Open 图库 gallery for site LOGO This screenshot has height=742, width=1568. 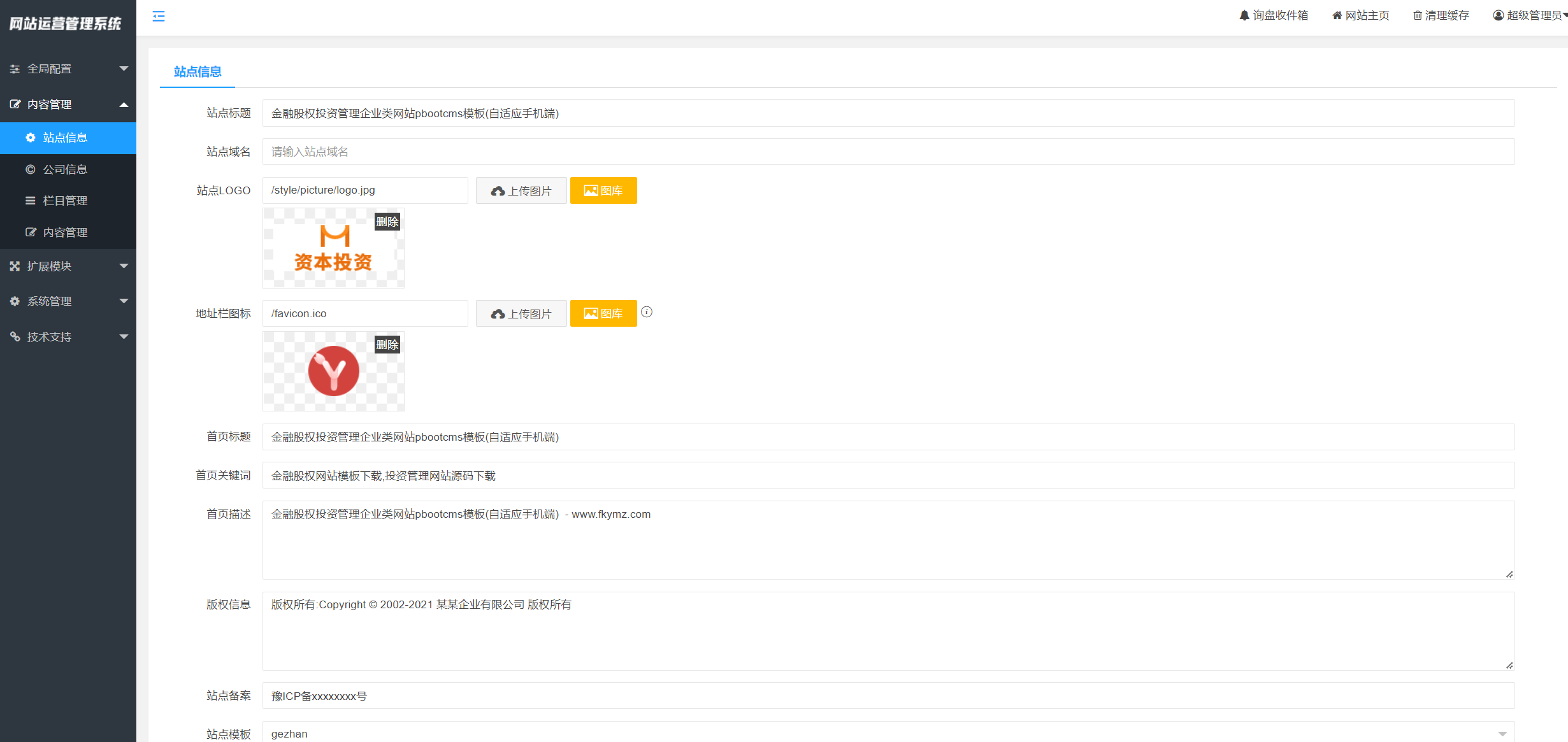click(603, 190)
